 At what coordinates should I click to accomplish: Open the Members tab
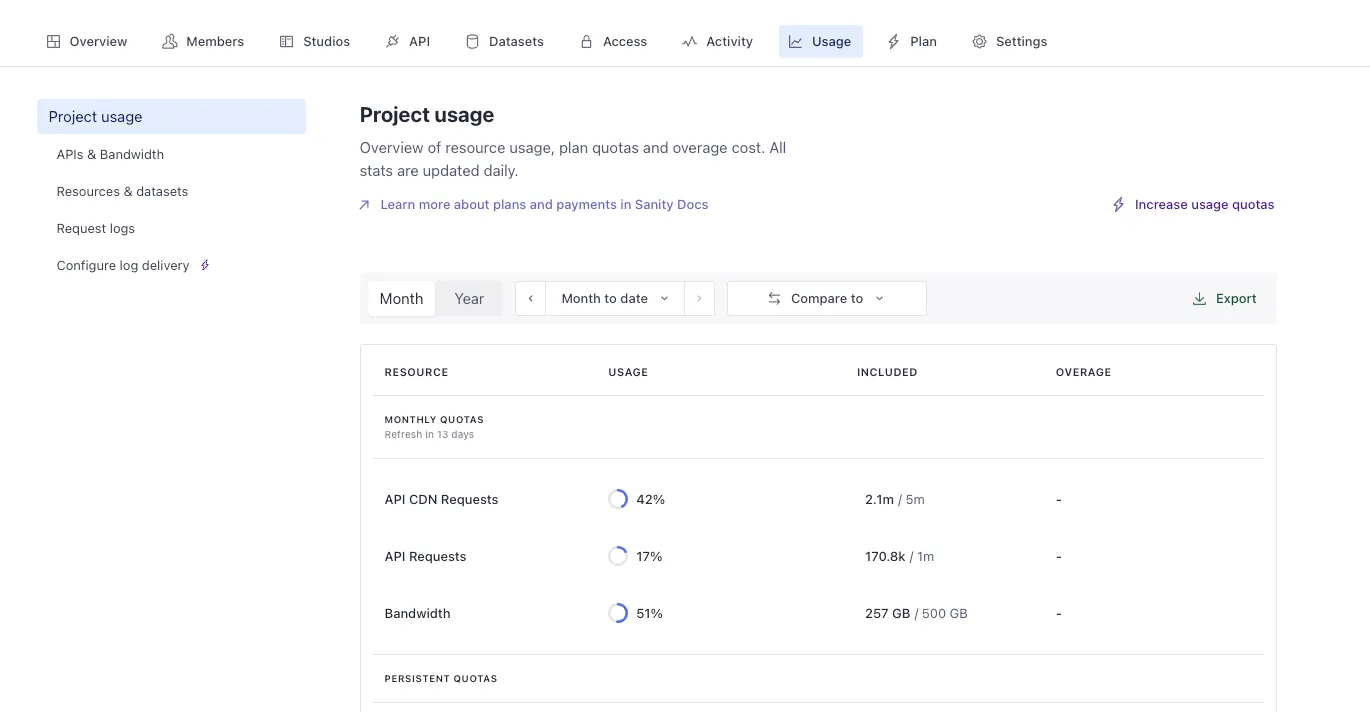[x=203, y=42]
